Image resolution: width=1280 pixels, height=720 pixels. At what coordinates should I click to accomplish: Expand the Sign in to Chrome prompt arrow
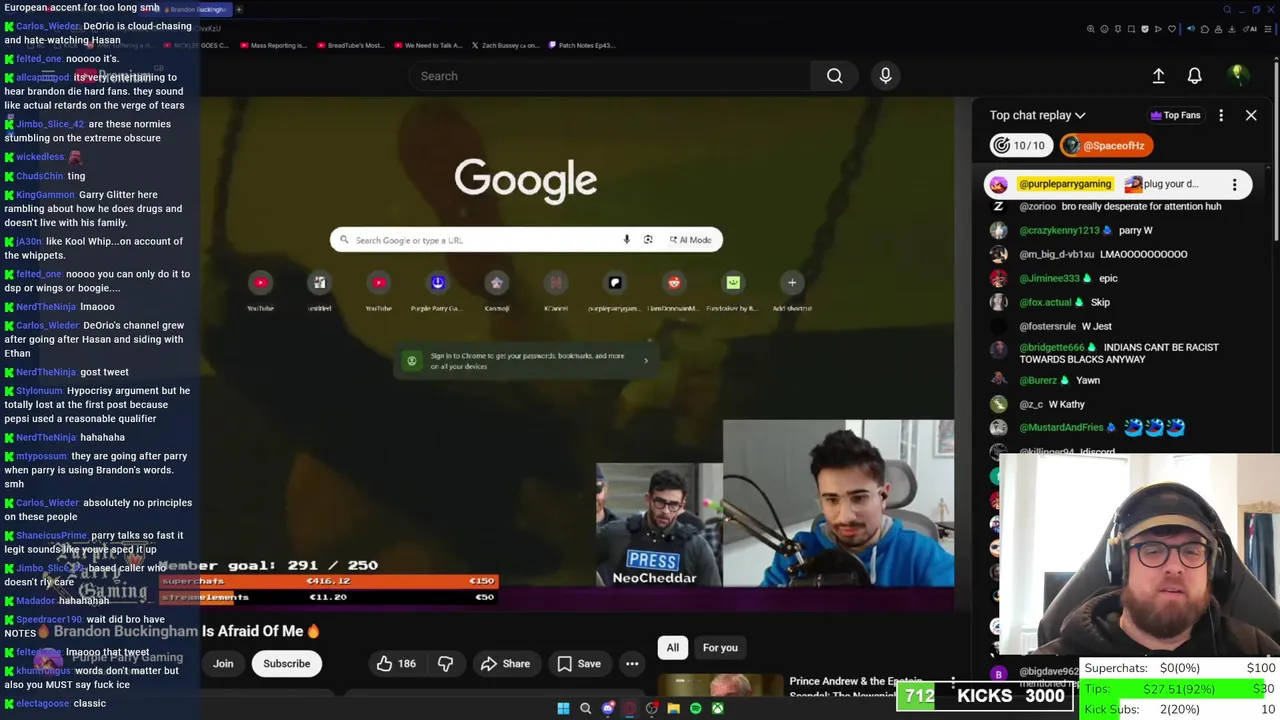646,361
